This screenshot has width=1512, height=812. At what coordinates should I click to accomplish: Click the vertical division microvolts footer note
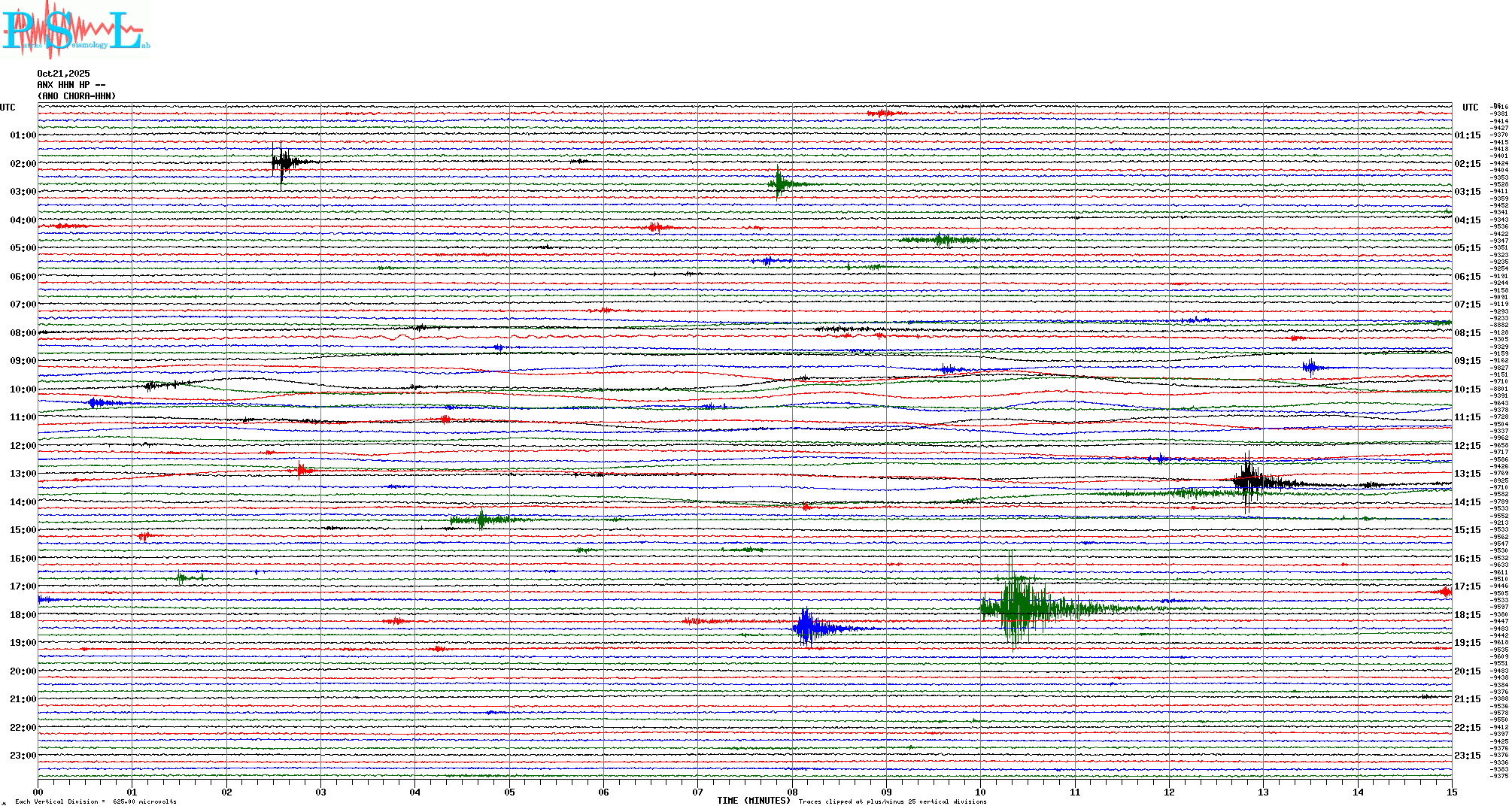(96, 801)
